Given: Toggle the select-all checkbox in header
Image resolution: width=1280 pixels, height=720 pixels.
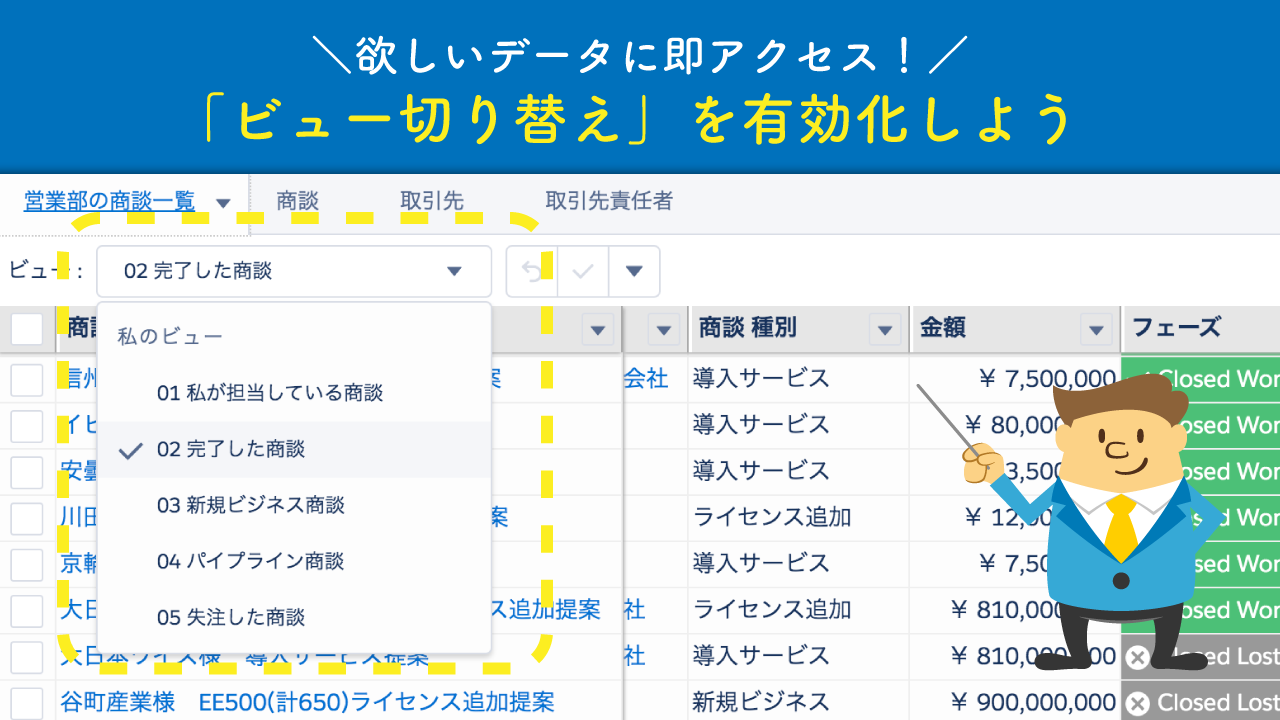Looking at the screenshot, I should coord(27,328).
